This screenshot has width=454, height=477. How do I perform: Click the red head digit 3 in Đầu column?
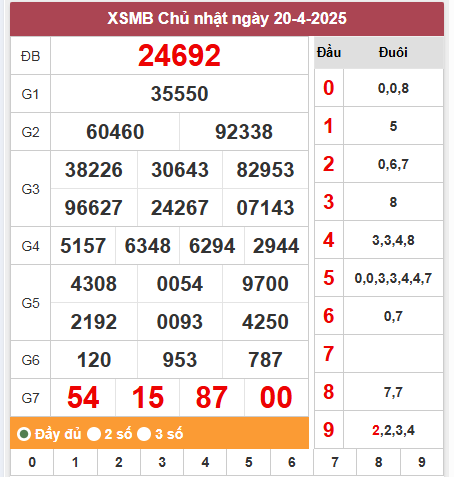pos(329,202)
